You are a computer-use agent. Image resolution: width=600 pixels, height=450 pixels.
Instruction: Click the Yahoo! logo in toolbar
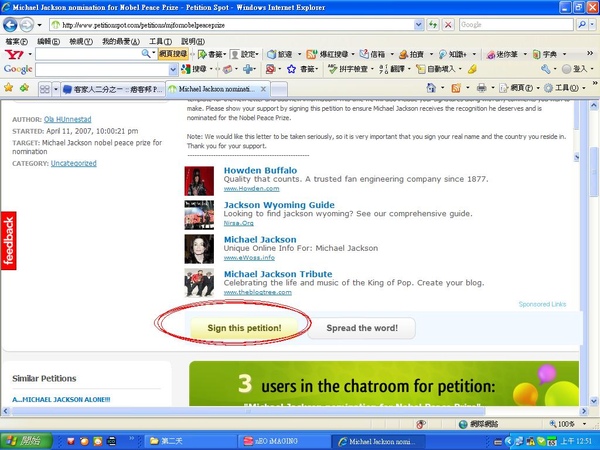pos(14,54)
